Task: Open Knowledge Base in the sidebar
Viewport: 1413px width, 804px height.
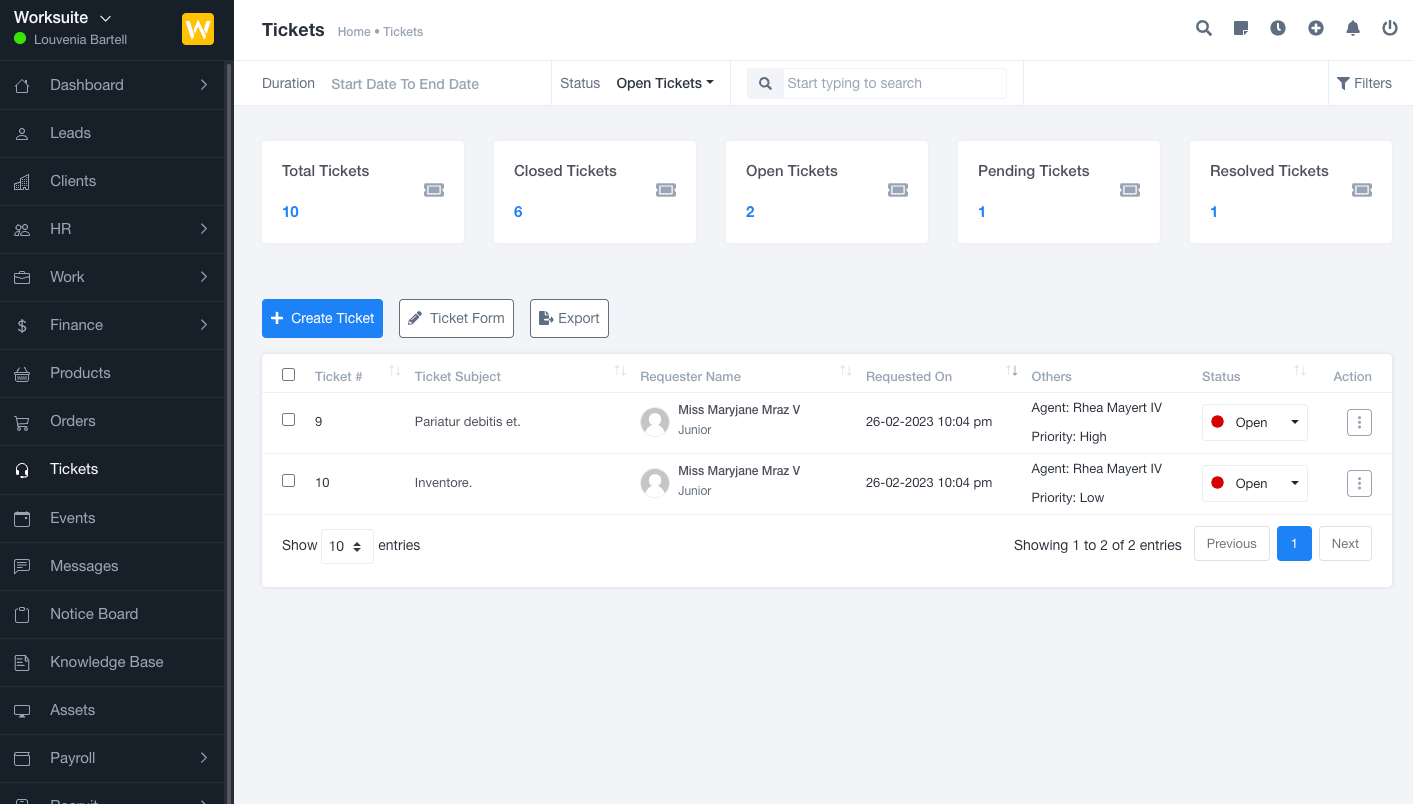Action: [x=106, y=662]
